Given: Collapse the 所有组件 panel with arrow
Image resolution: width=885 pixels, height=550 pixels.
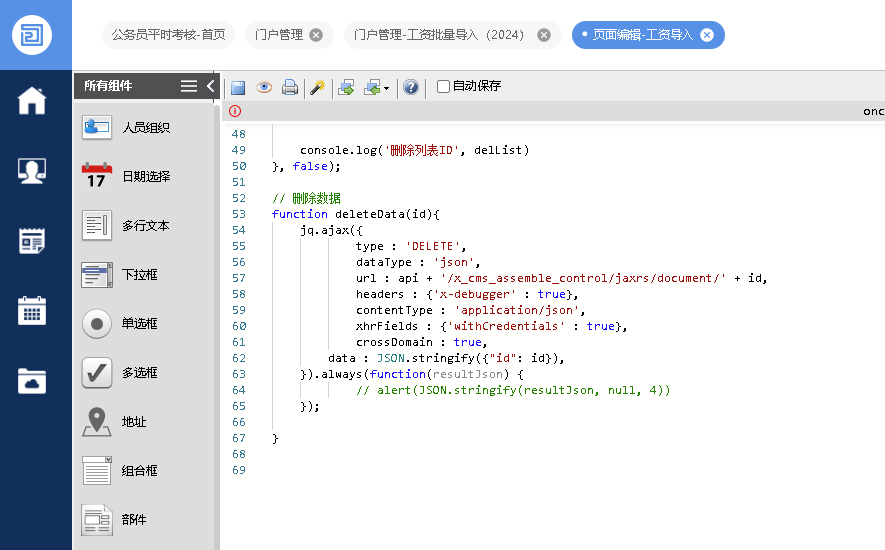Looking at the screenshot, I should (x=211, y=86).
